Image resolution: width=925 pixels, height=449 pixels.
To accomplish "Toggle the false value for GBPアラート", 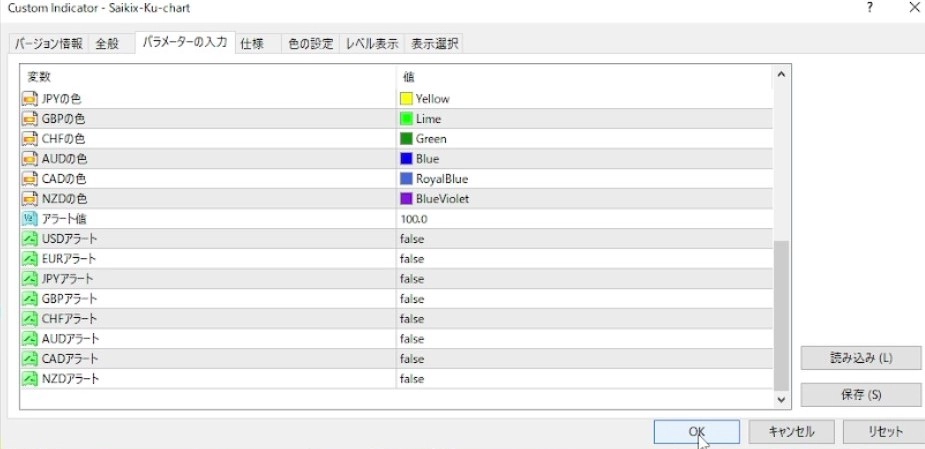I will [412, 299].
